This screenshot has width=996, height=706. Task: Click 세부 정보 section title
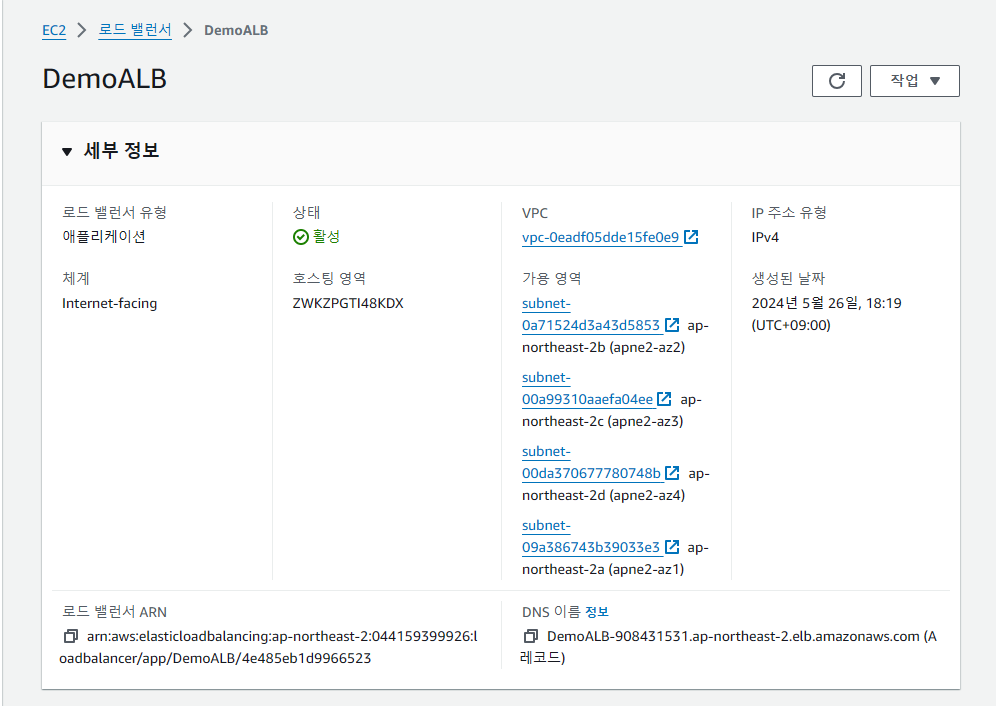[121, 151]
